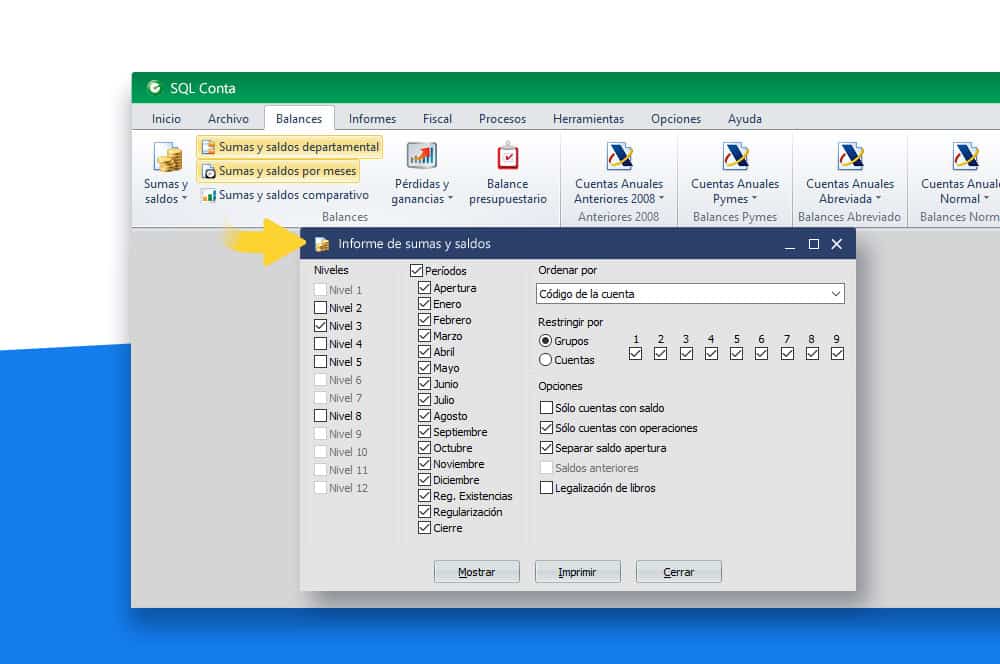Viewport: 1000px width, 664px height.
Task: Uncheck the Enero period checkbox
Action: [x=425, y=304]
